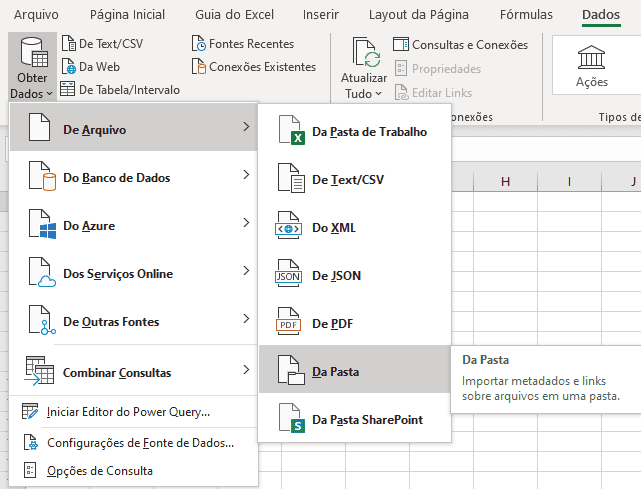The image size is (641, 489).
Task: Click the greyed Propriedades icon
Action: point(401,68)
